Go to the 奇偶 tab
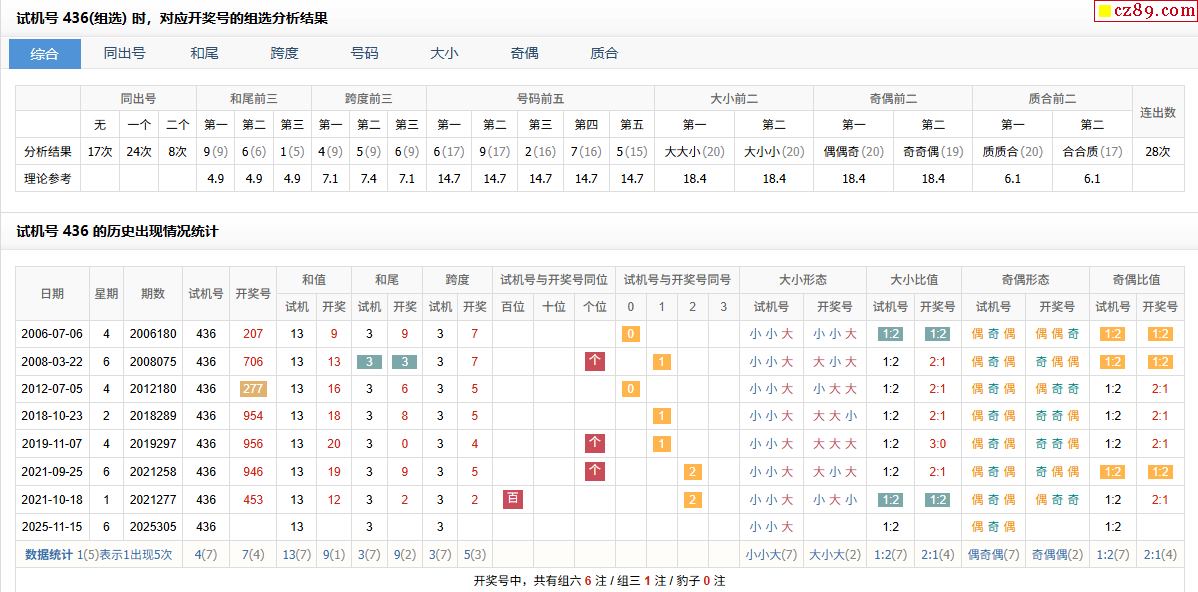This screenshot has height=592, width=1198. (x=525, y=54)
